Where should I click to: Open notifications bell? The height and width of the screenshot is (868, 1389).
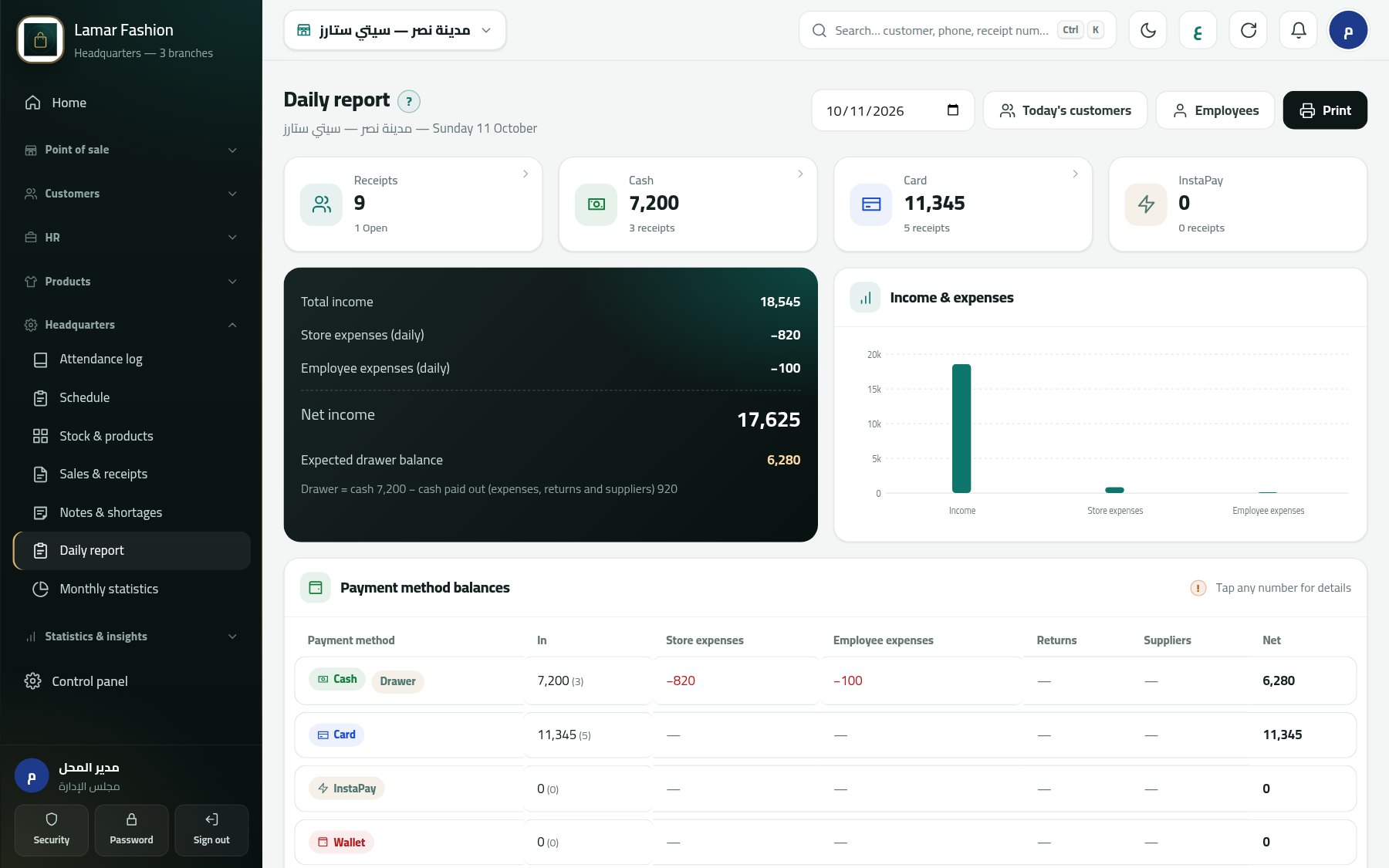pos(1298,30)
